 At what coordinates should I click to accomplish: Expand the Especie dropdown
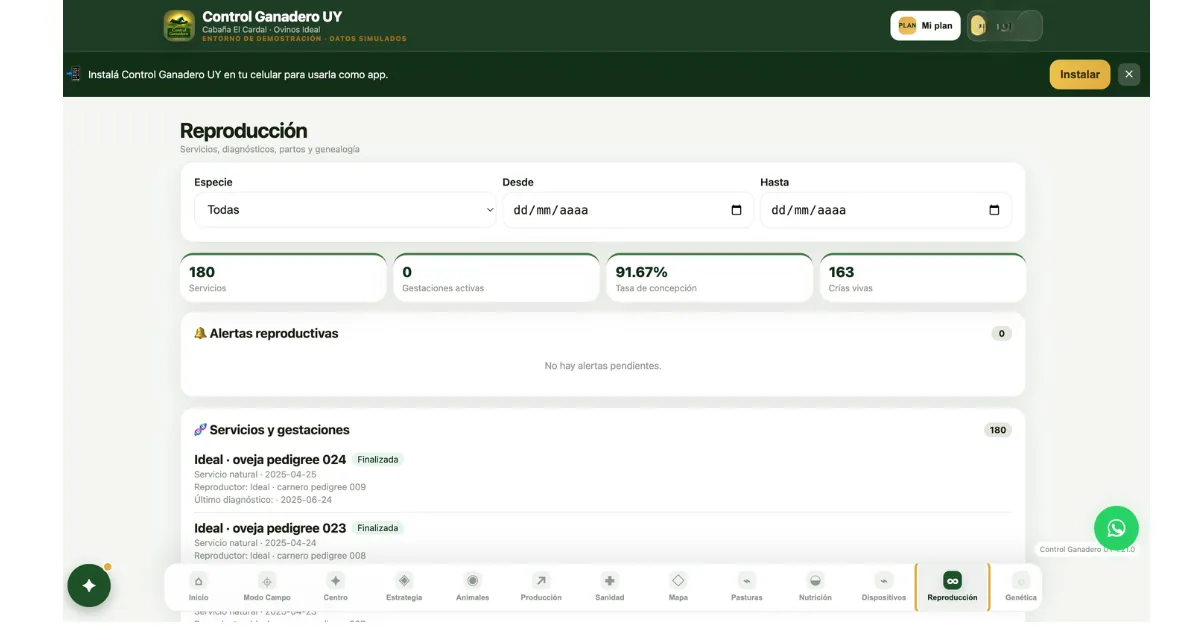point(345,210)
